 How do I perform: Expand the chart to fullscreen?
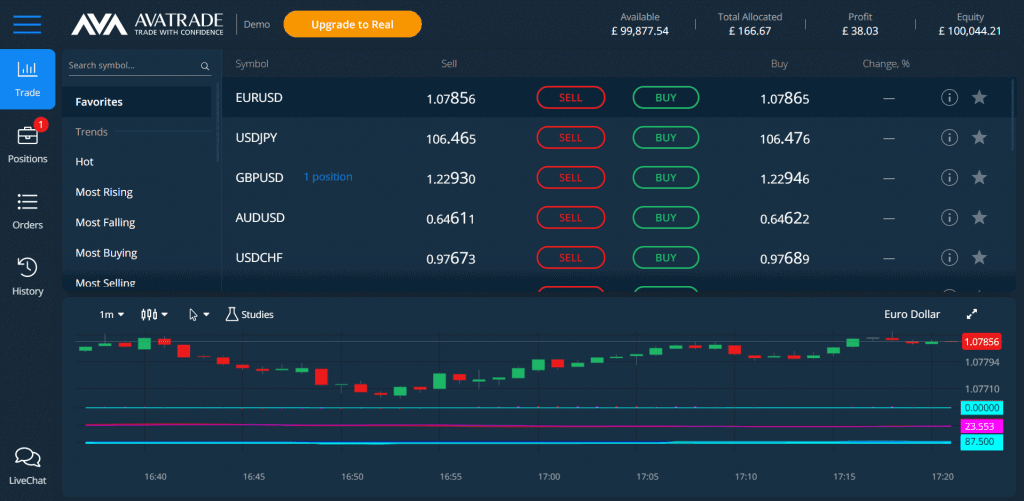tap(971, 314)
